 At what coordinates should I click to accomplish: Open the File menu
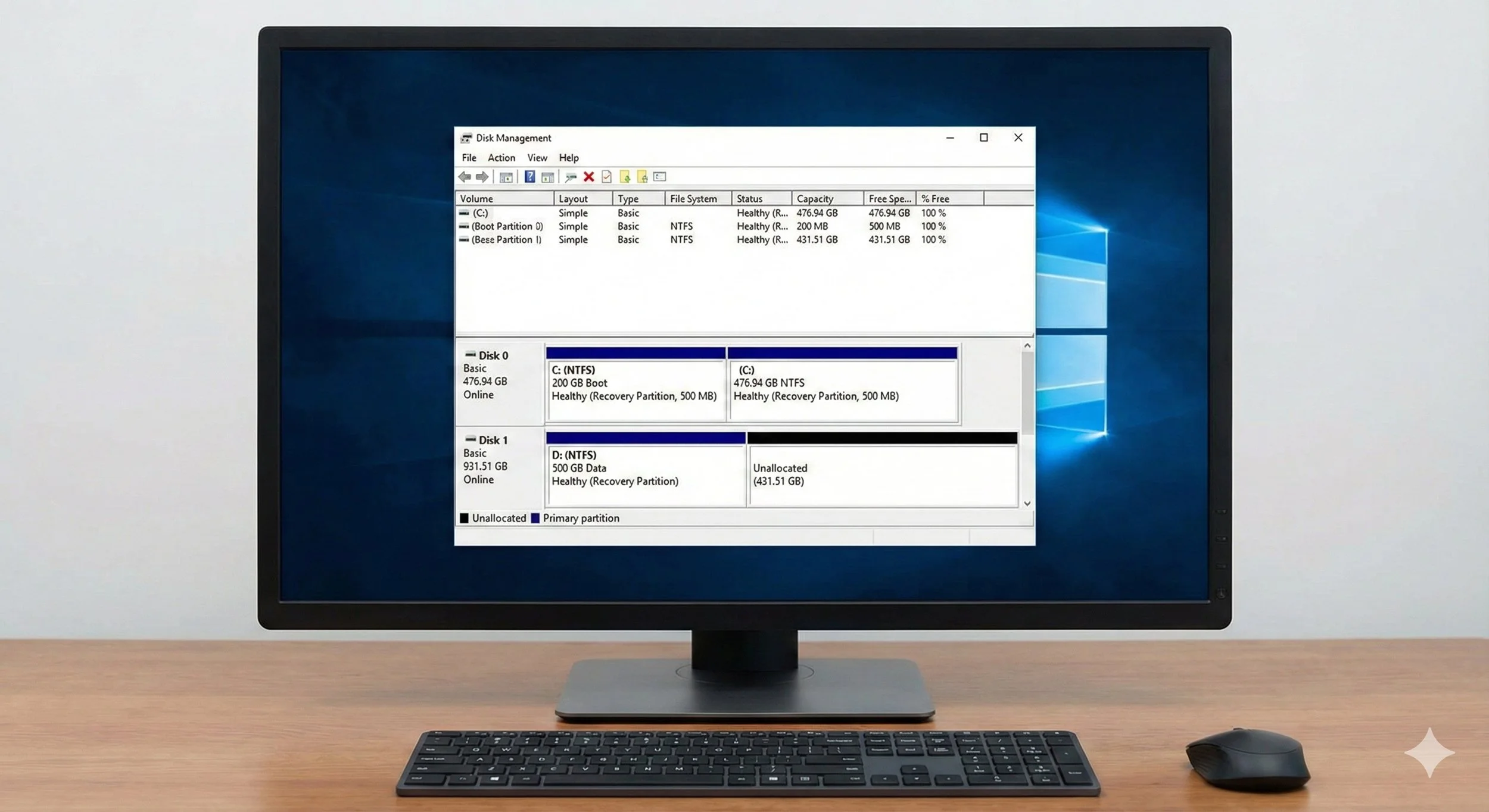469,158
